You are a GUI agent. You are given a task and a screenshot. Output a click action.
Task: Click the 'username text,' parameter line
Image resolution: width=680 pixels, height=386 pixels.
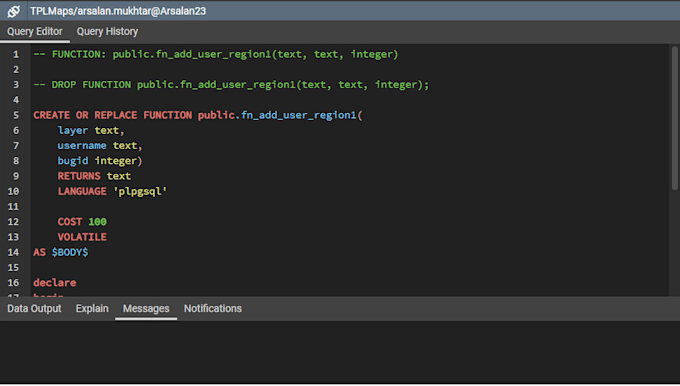[x=100, y=146]
